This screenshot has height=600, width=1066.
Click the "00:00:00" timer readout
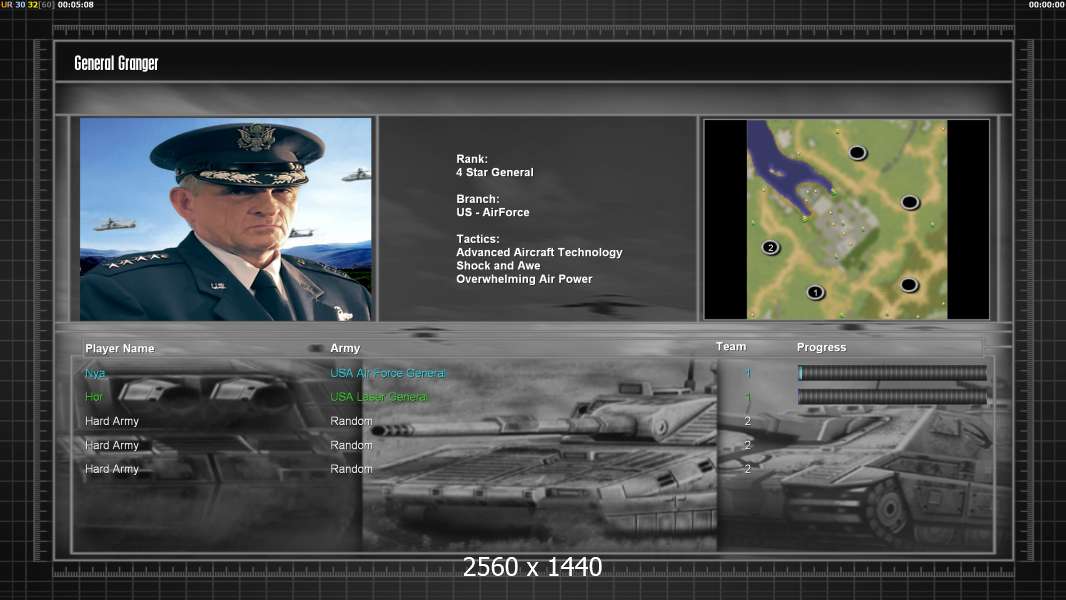[1047, 5]
